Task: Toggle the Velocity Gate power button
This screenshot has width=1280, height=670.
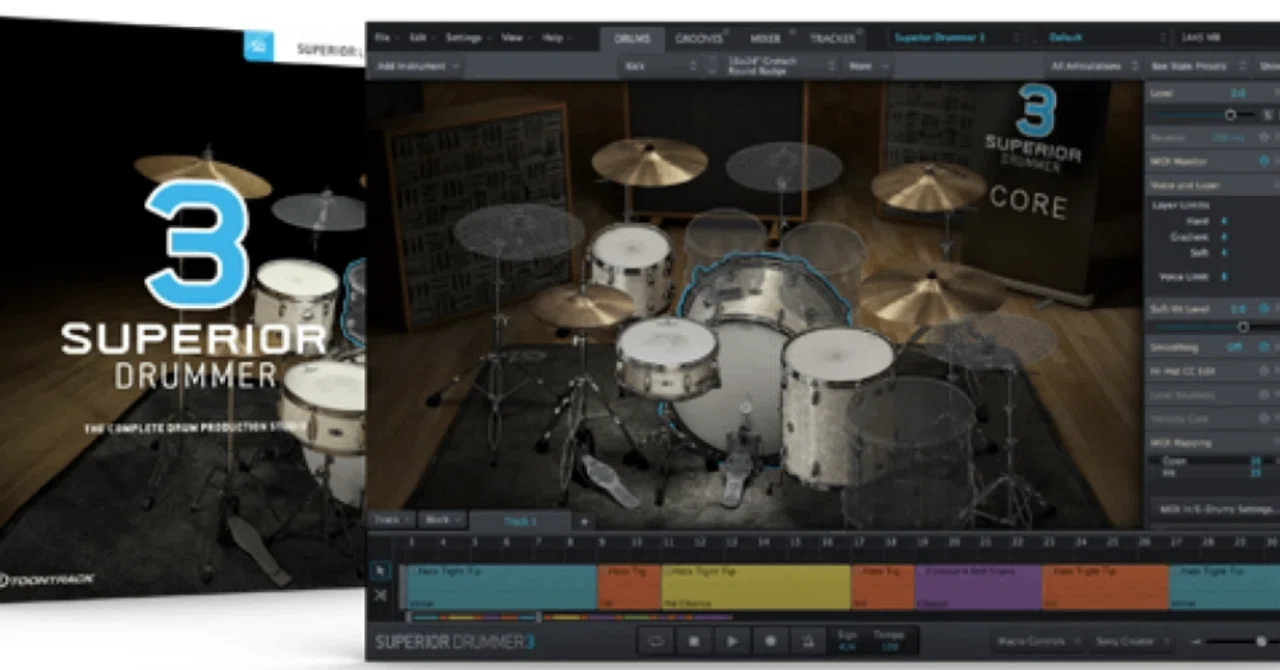Action: tap(1265, 418)
